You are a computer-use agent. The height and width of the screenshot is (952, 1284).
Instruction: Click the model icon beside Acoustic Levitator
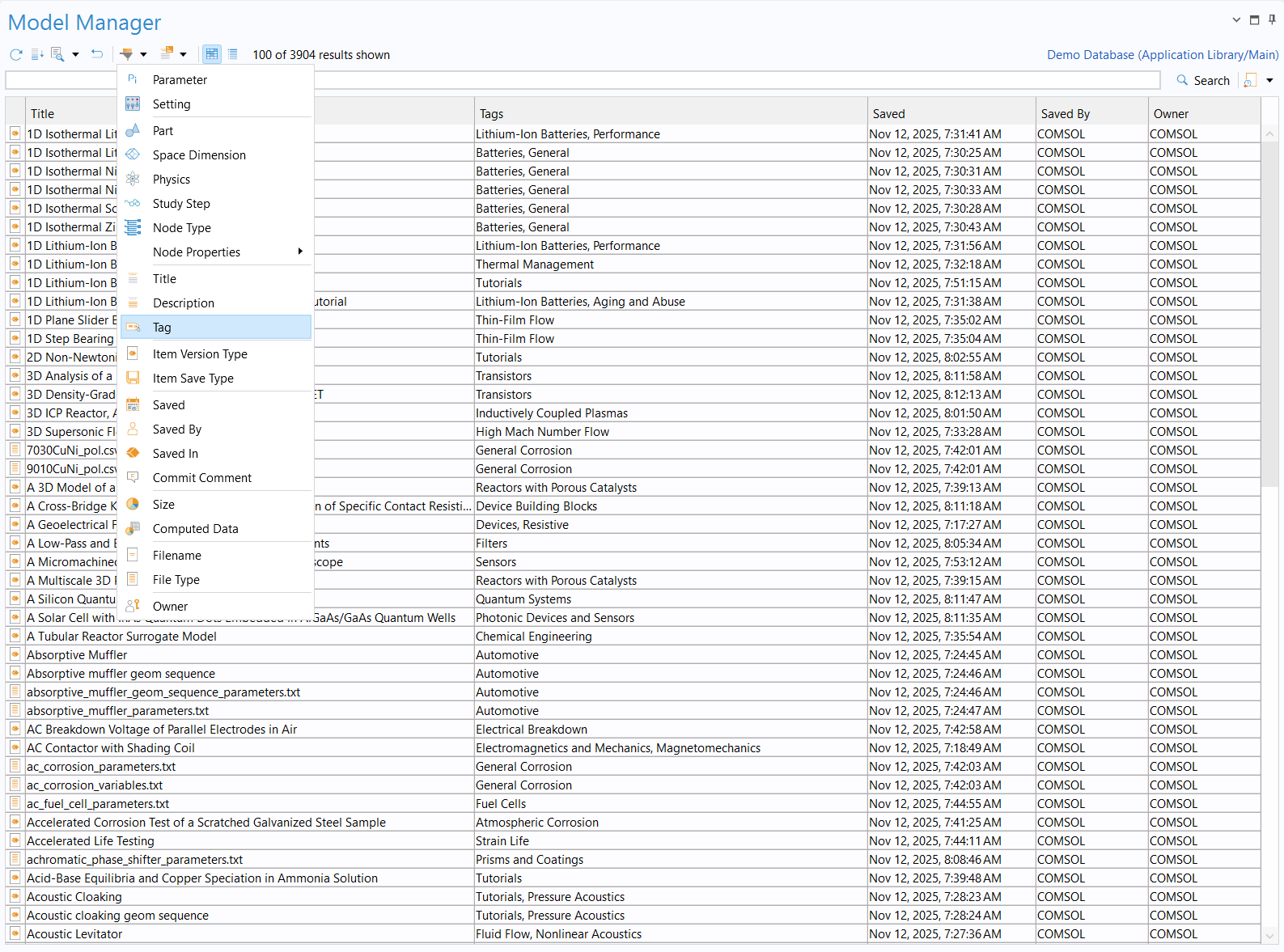click(15, 934)
